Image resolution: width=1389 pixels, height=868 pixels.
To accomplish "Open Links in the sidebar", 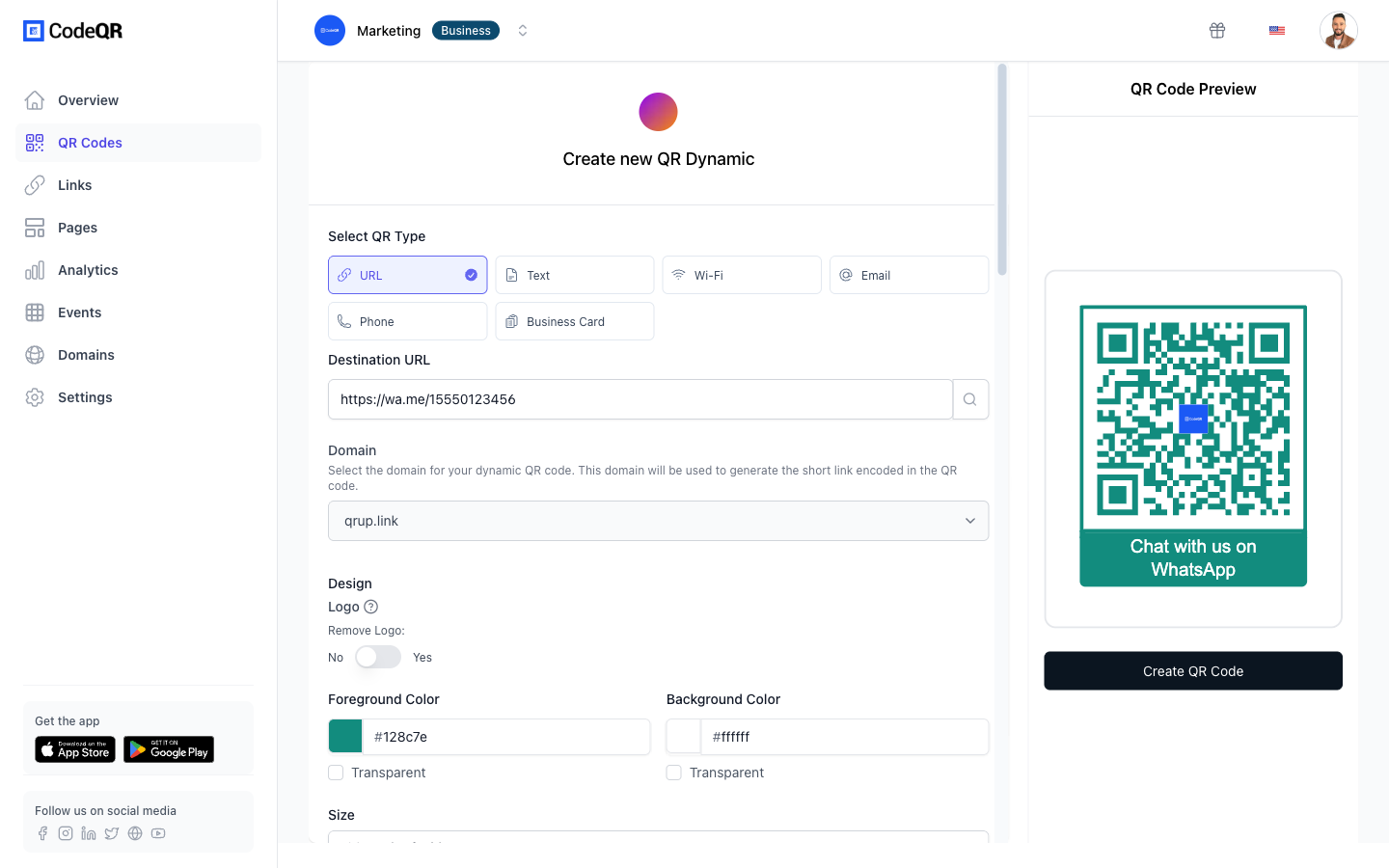I will click(139, 185).
